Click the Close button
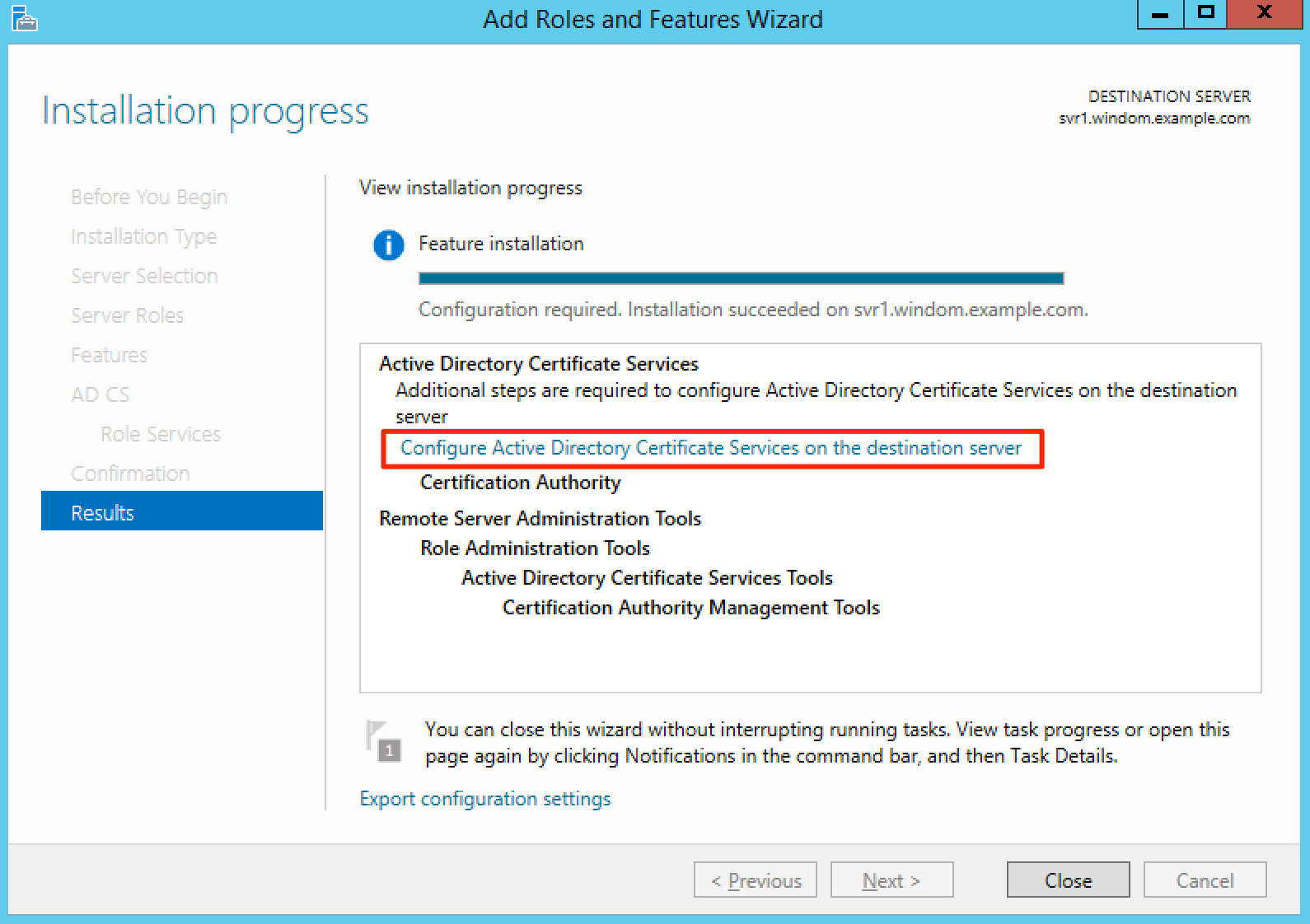The height and width of the screenshot is (924, 1310). coord(1067,880)
